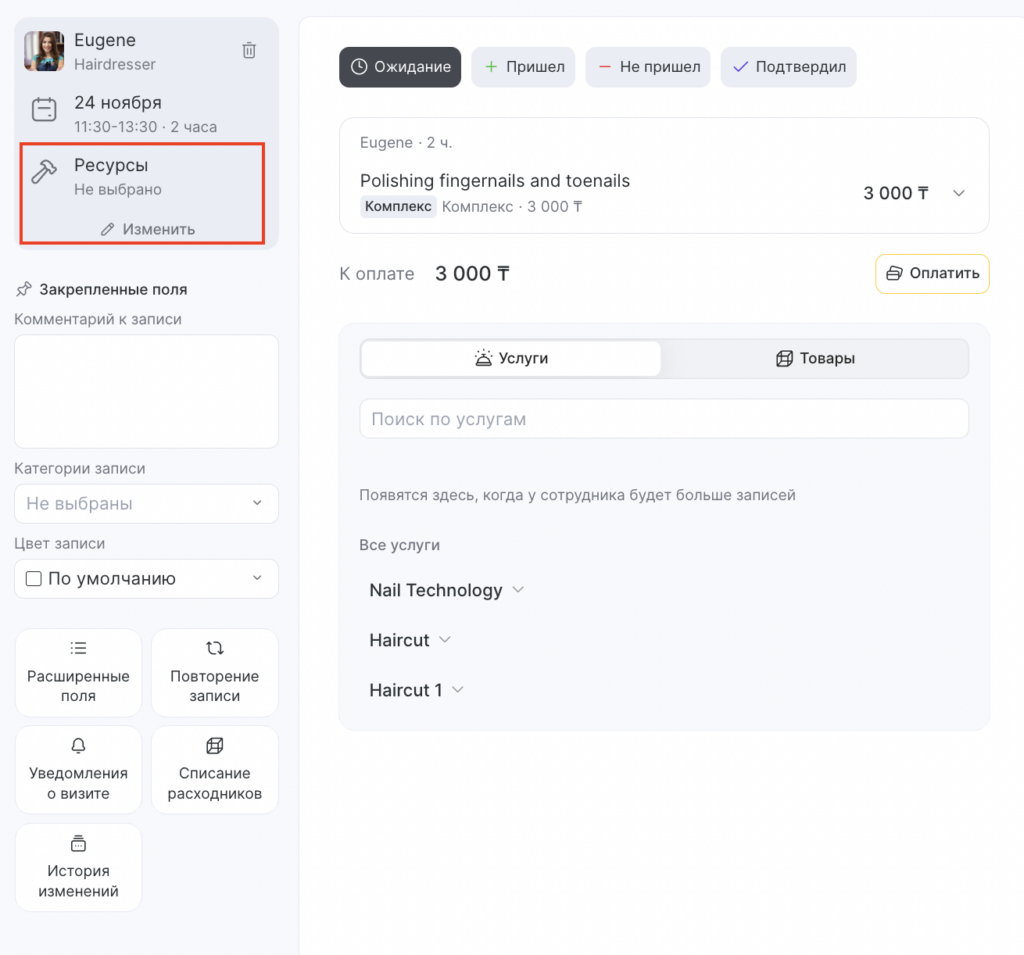Click Изменить under Ресурсы
The image size is (1024, 955).
coord(148,229)
